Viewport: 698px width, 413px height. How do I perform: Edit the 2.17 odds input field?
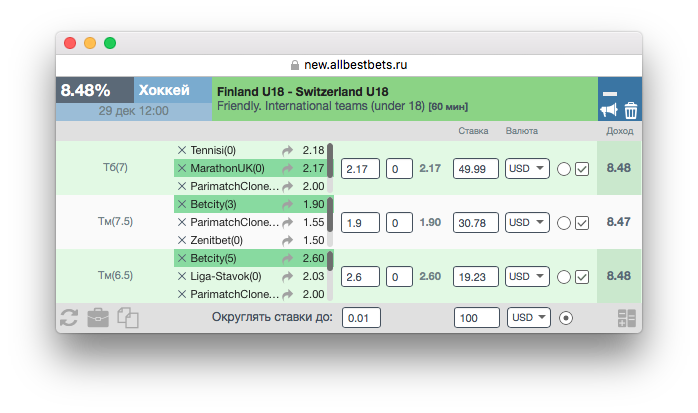tap(360, 169)
